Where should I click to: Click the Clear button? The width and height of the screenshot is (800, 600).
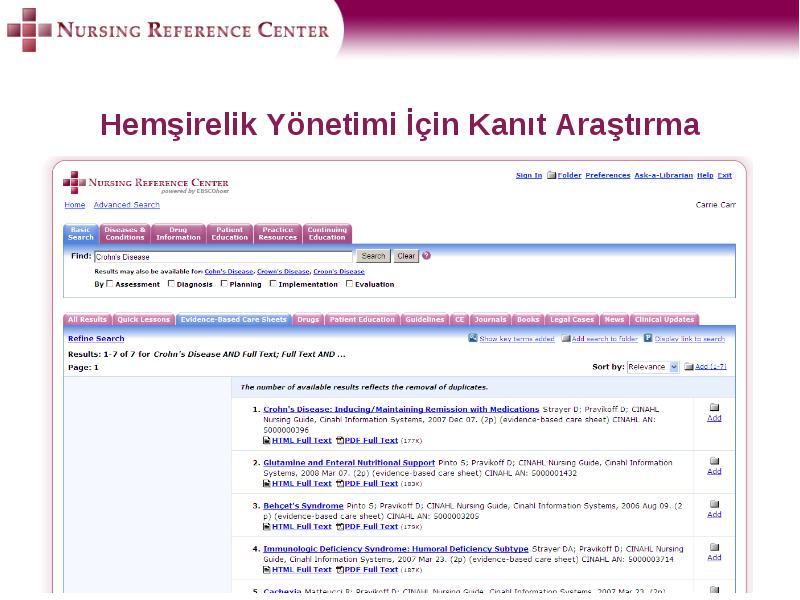click(406, 256)
